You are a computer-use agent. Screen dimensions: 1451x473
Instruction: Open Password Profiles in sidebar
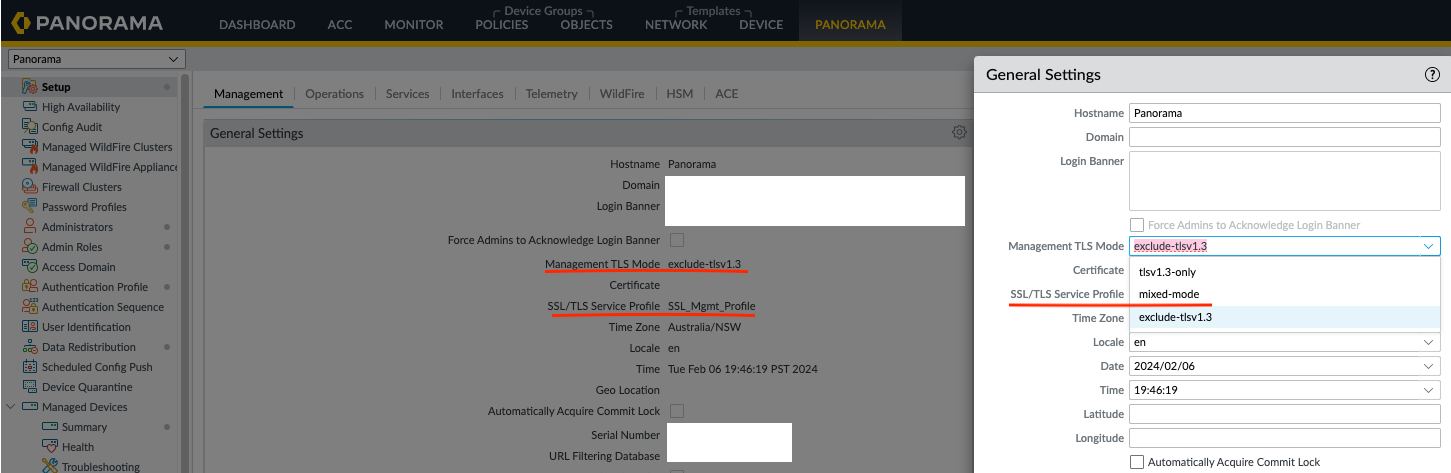pyautogui.click(x=84, y=207)
